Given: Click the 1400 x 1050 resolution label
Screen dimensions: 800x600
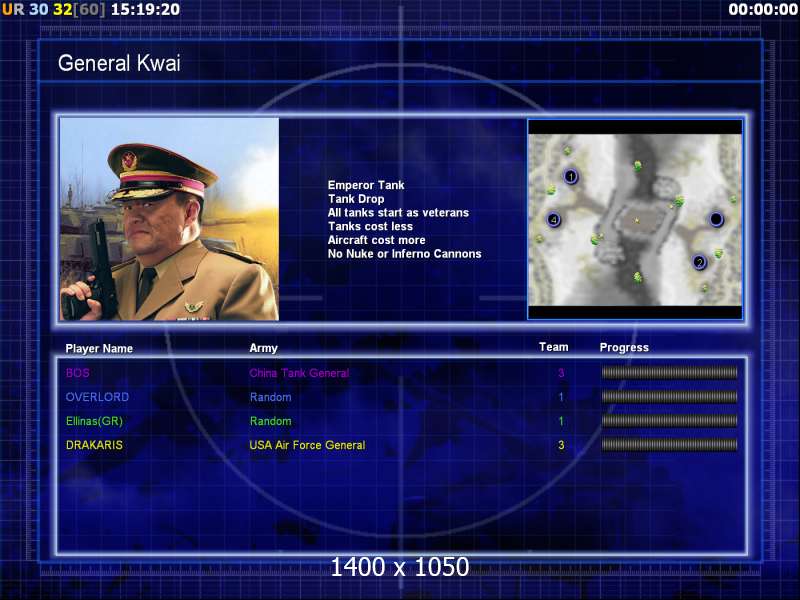Looking at the screenshot, I should [399, 567].
